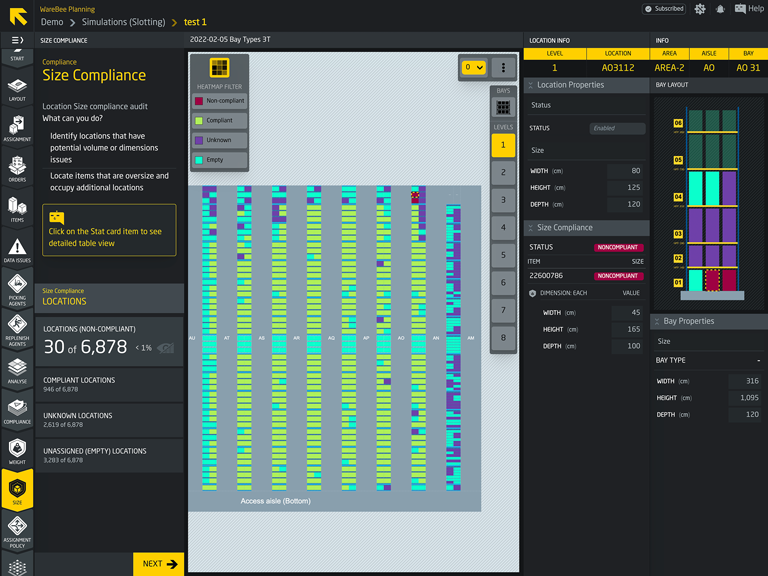This screenshot has width=768, height=576.
Task: Click the Subscribed status badge
Action: click(664, 9)
